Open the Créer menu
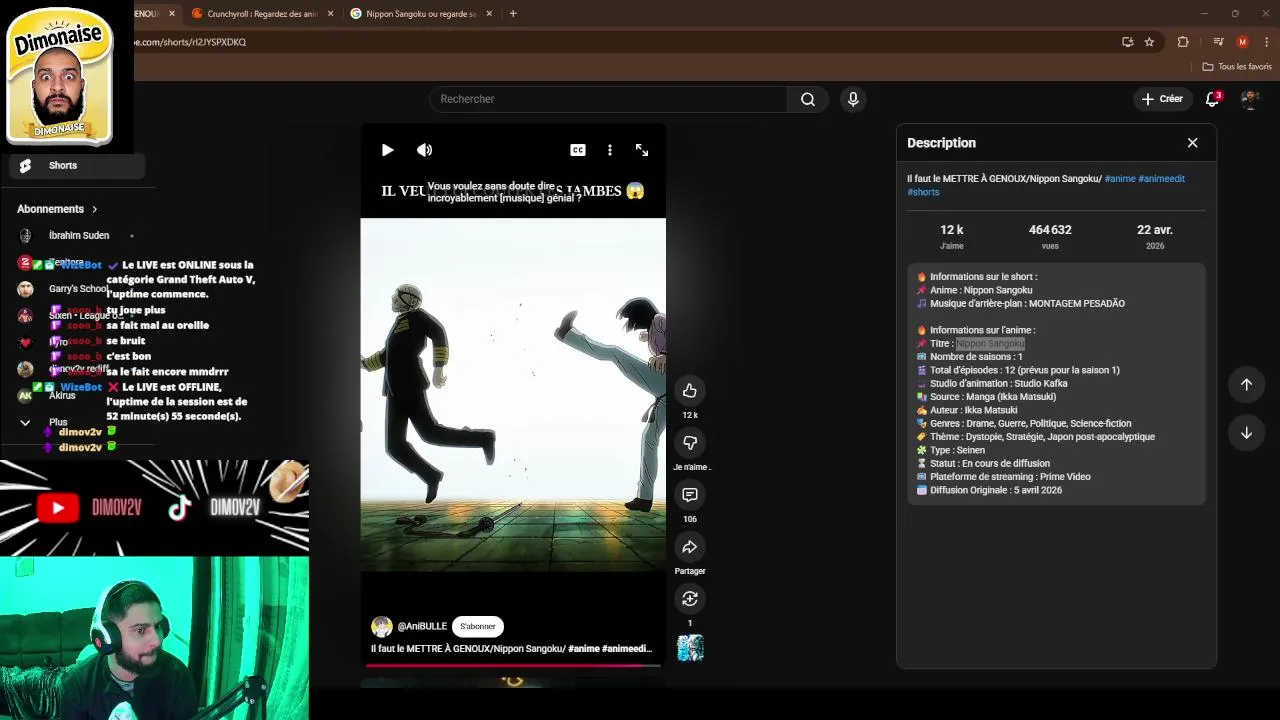The height and width of the screenshot is (720, 1280). click(1162, 99)
